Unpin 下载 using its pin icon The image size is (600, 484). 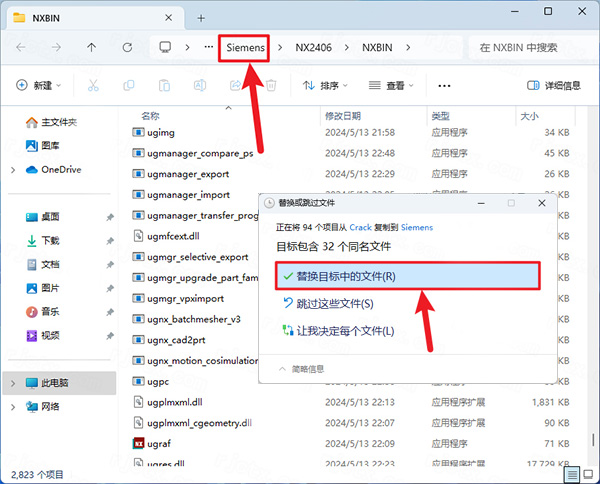(110, 241)
